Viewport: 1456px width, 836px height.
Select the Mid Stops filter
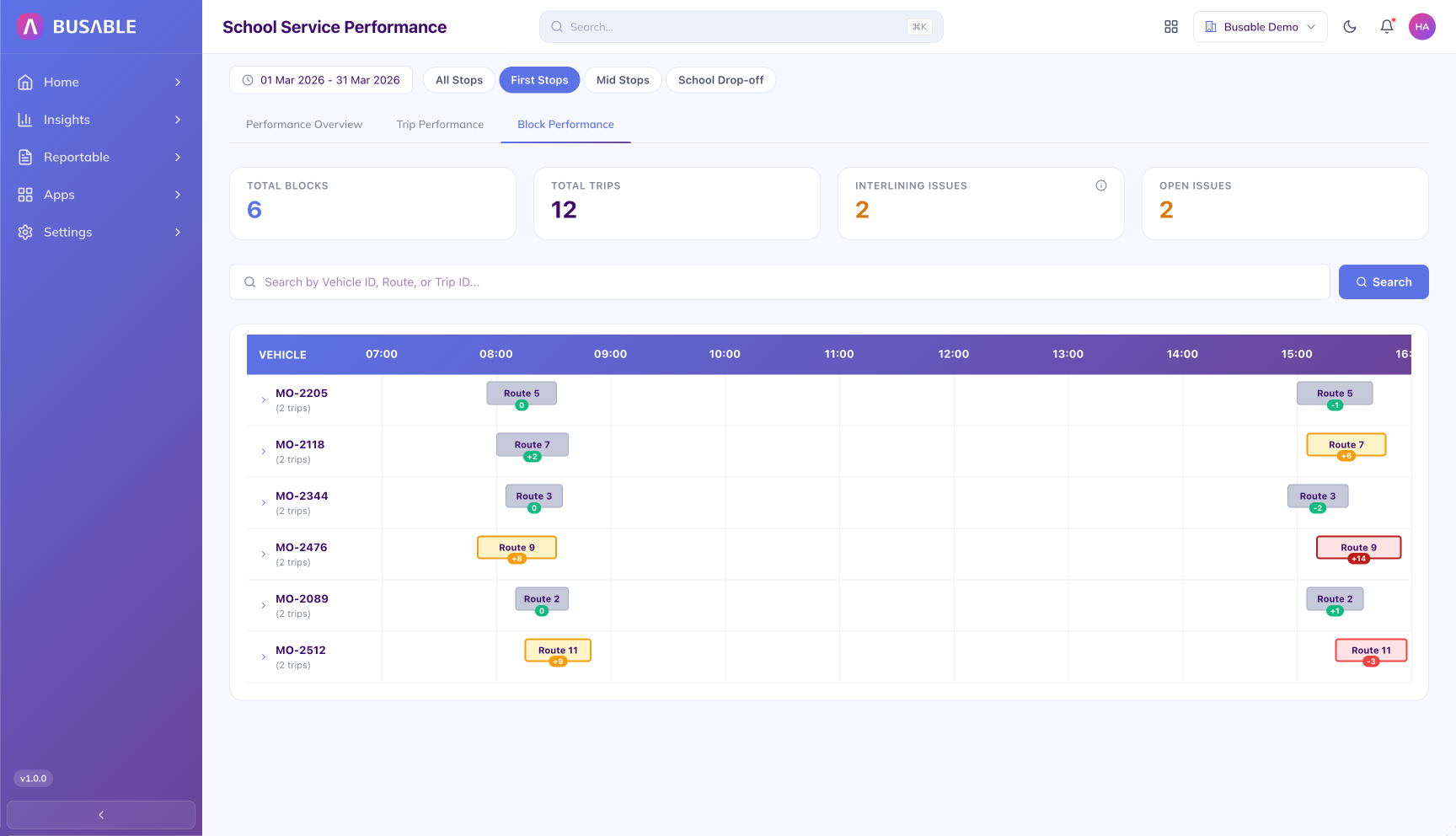623,80
